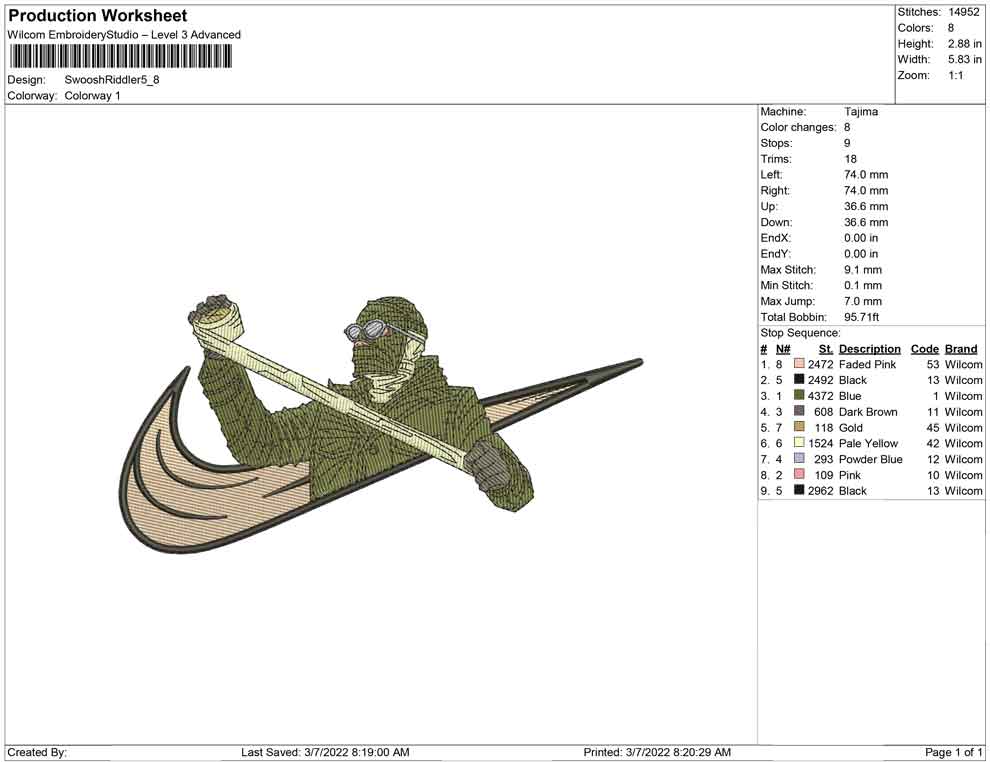Image resolution: width=990 pixels, height=762 pixels.
Task: Click the stitch count '14952'
Action: pos(963,12)
